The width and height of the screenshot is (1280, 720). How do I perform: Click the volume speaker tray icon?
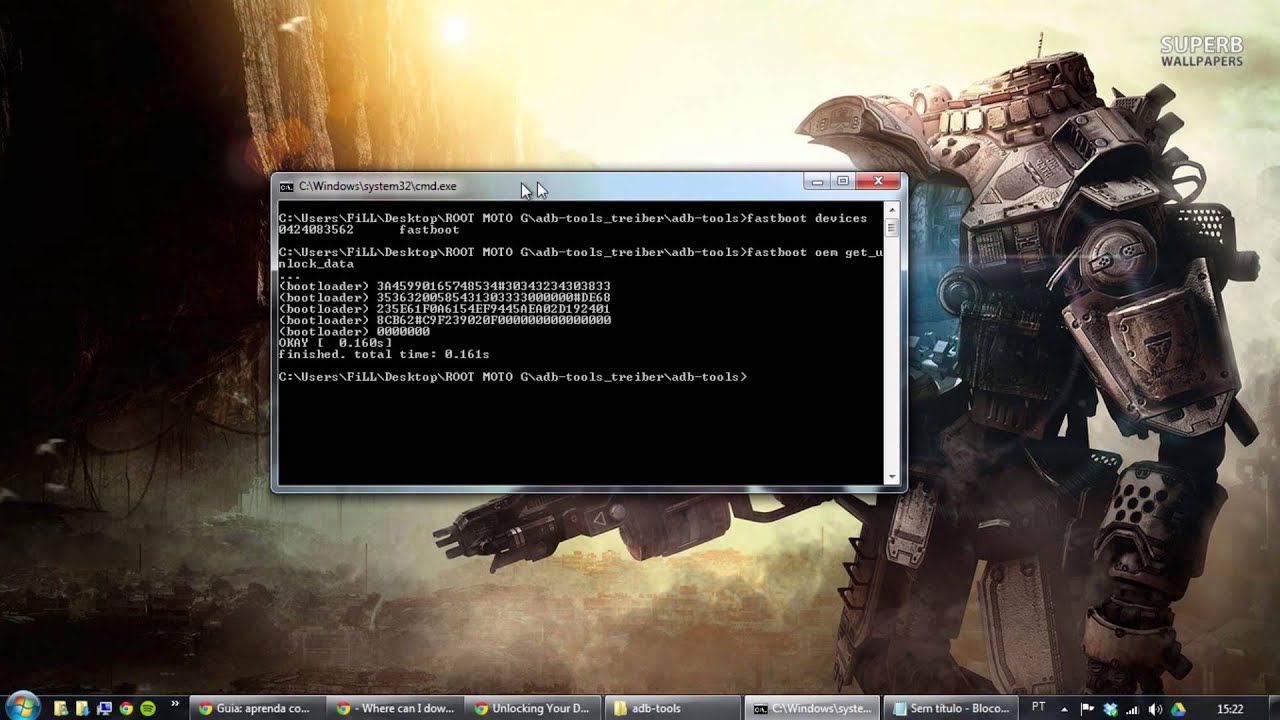(x=1156, y=708)
